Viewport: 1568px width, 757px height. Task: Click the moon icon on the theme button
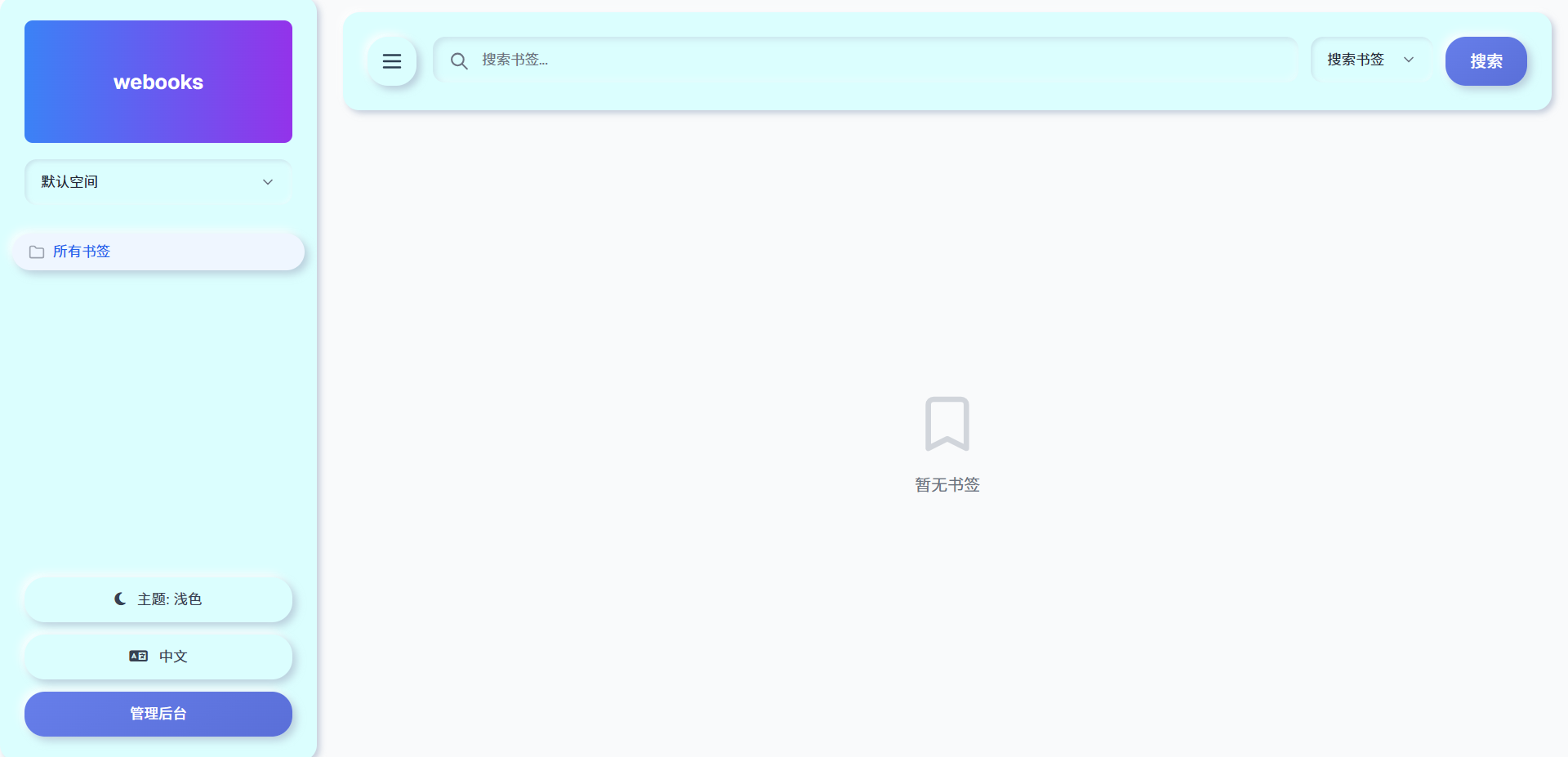120,599
